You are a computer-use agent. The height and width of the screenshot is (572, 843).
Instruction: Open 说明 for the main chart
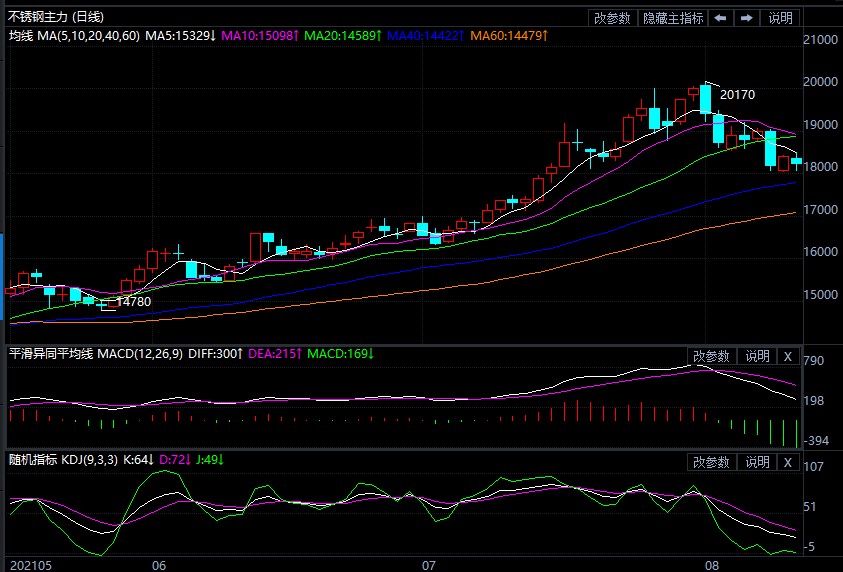780,18
